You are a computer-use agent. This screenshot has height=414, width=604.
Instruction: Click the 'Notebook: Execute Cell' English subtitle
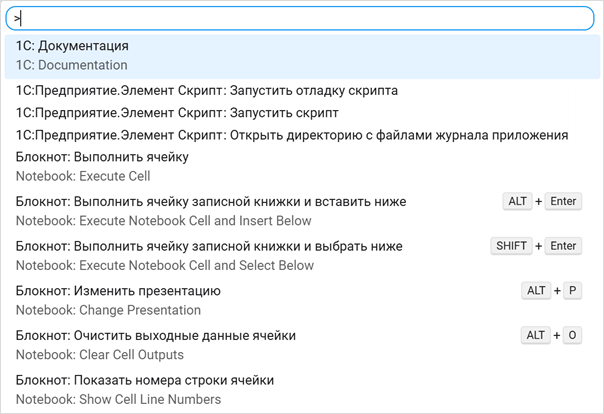[83, 176]
